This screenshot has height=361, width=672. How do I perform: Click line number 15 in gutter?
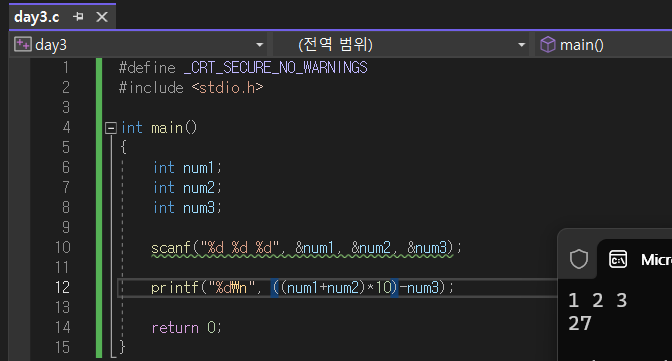coord(63,347)
